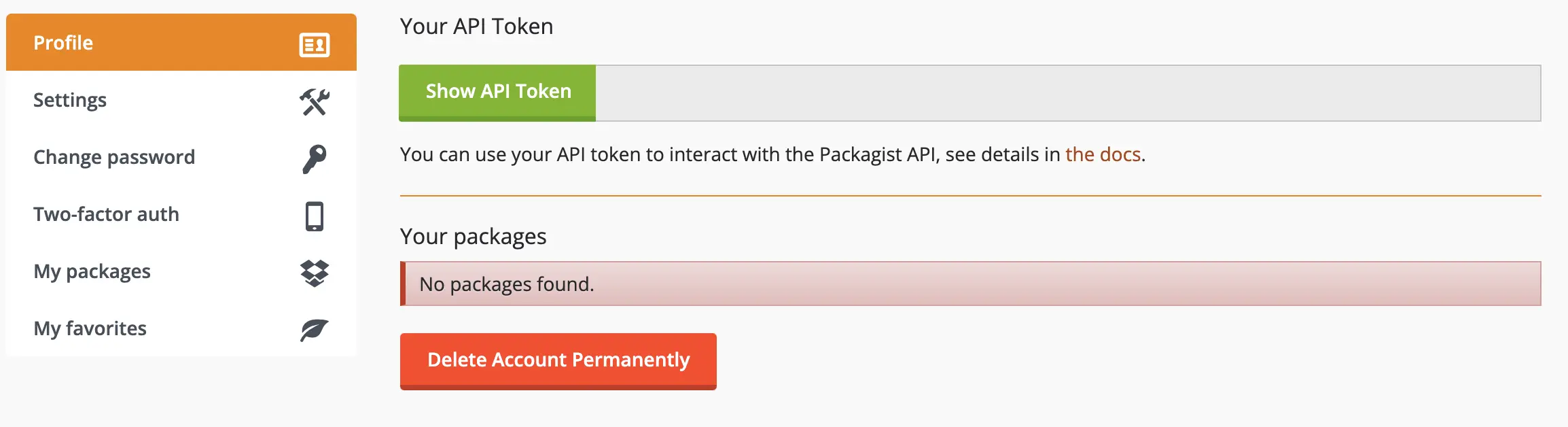Click the packages icon next to My packages

pos(315,272)
